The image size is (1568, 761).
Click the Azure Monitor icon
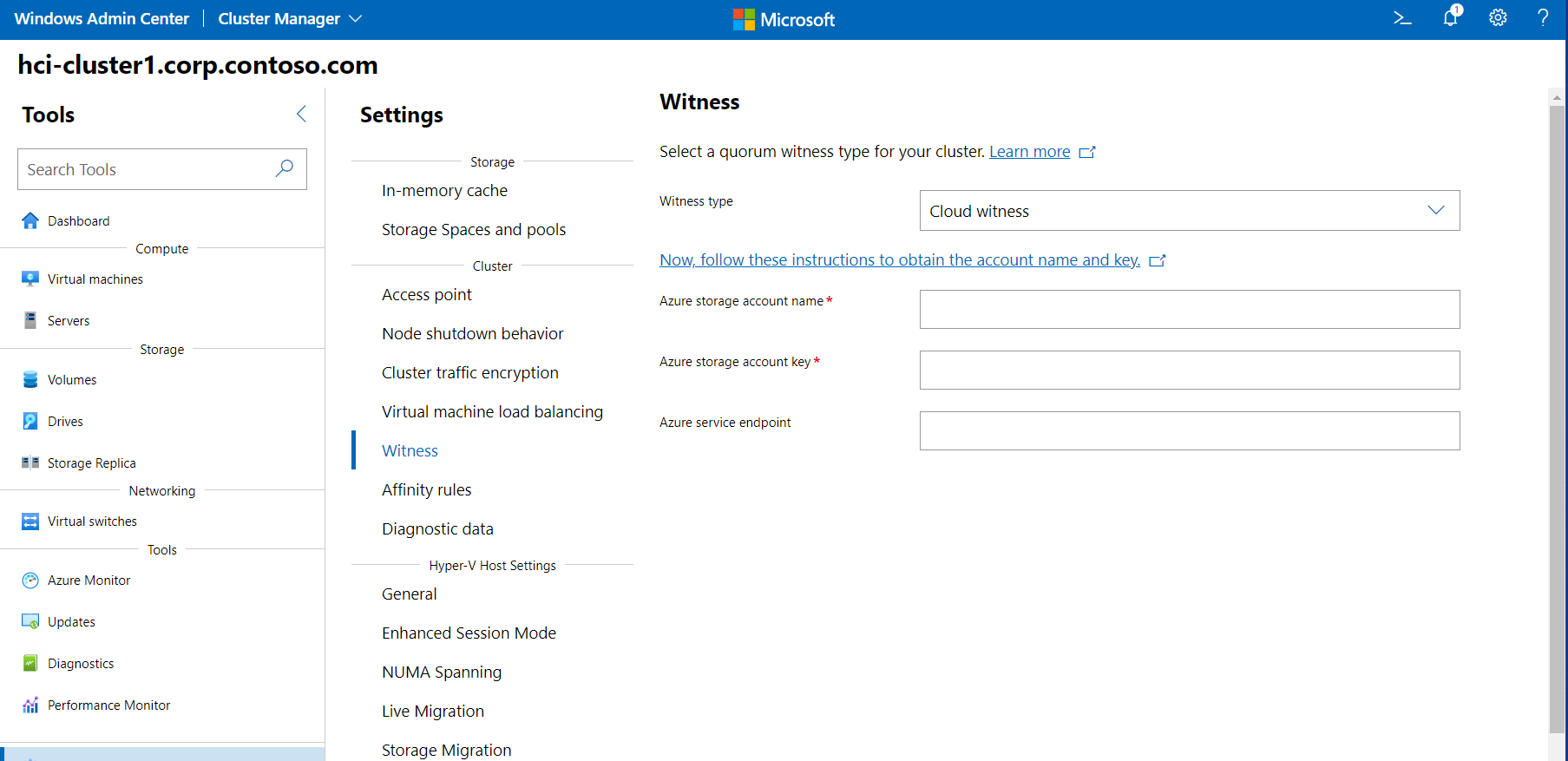coord(30,581)
